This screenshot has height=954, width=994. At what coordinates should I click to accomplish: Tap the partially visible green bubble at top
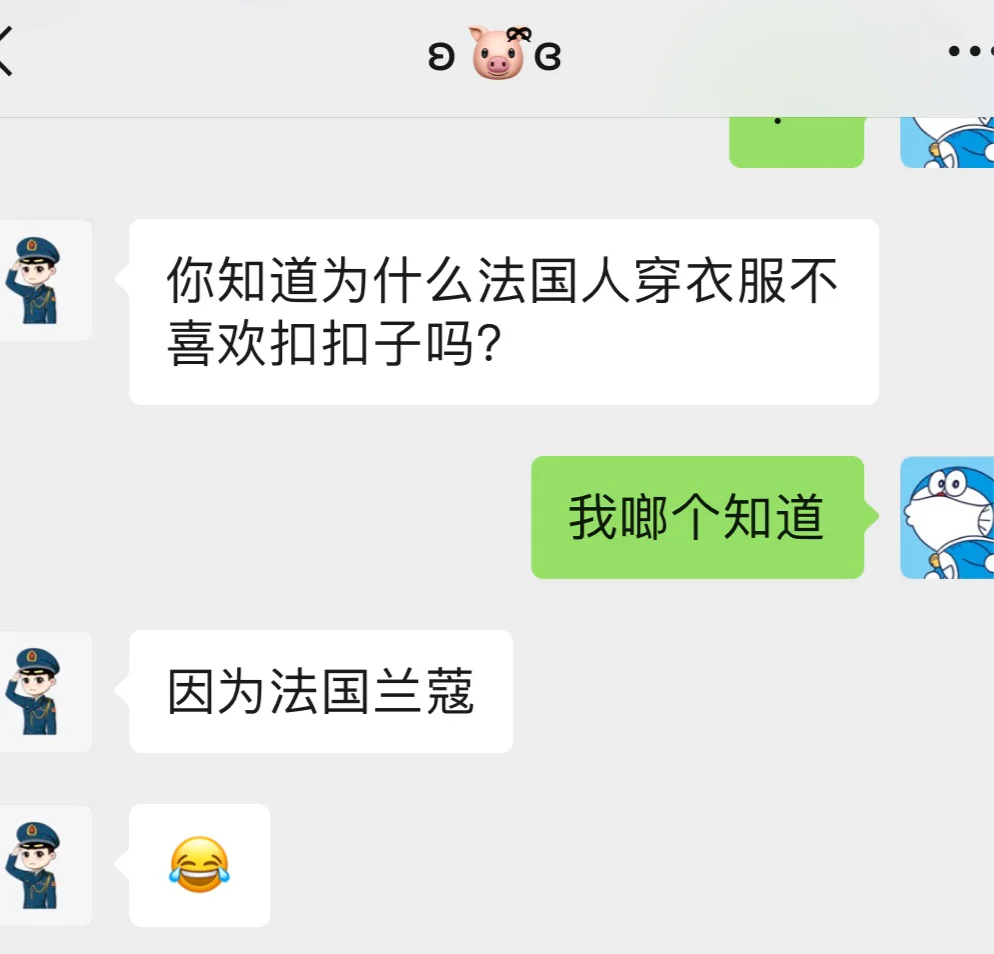coord(797,143)
